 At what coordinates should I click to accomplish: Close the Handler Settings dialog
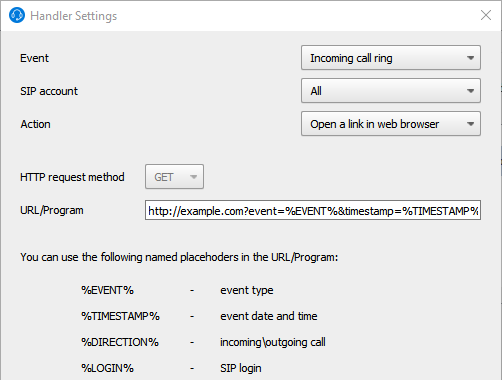486,15
